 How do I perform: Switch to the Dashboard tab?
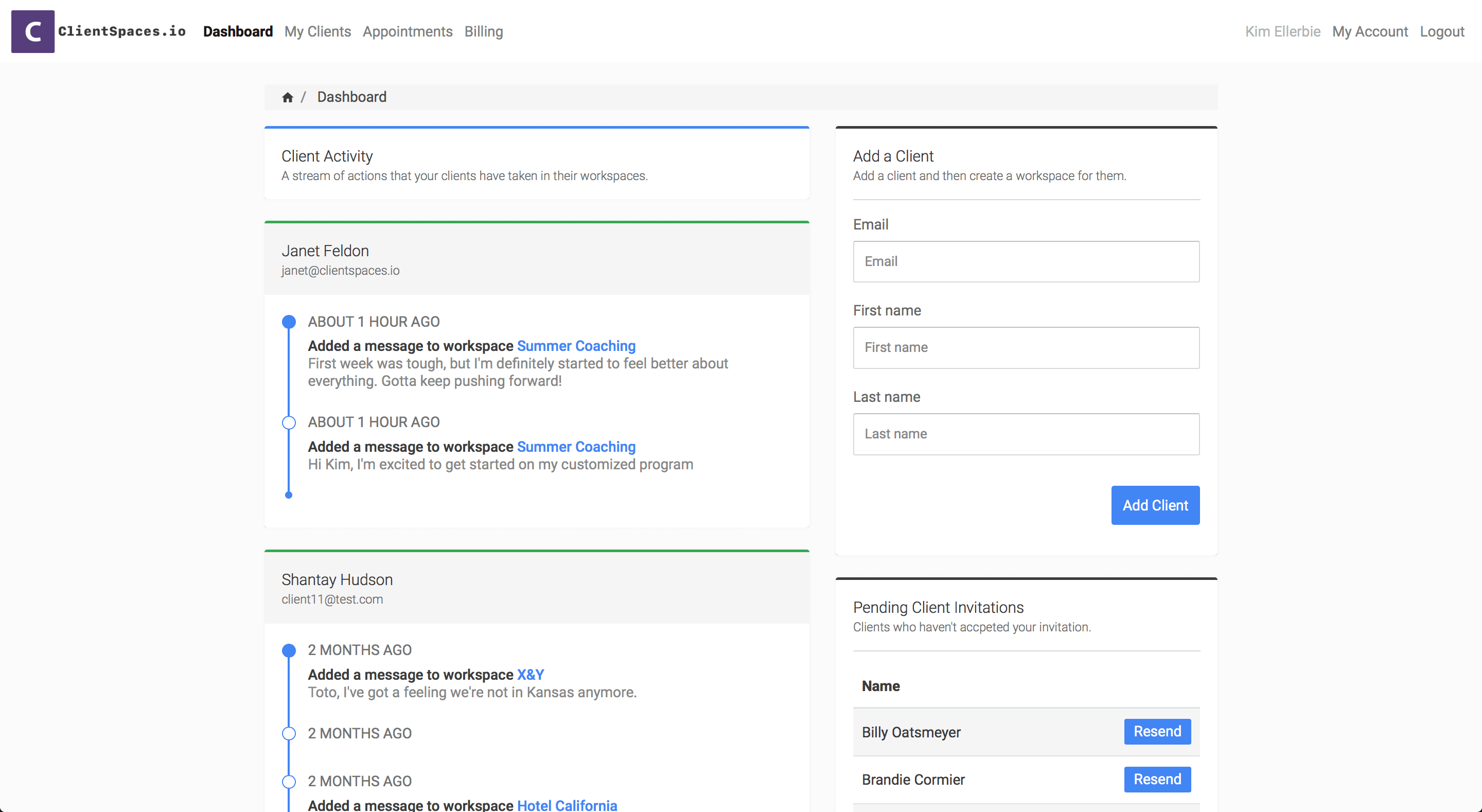237,32
